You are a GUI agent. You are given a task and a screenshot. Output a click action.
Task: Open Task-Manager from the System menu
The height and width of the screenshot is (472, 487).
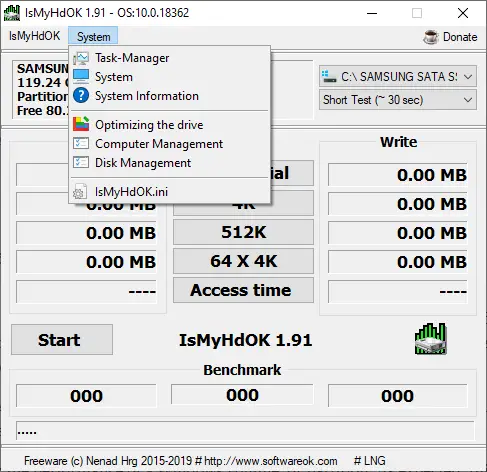coord(169,58)
